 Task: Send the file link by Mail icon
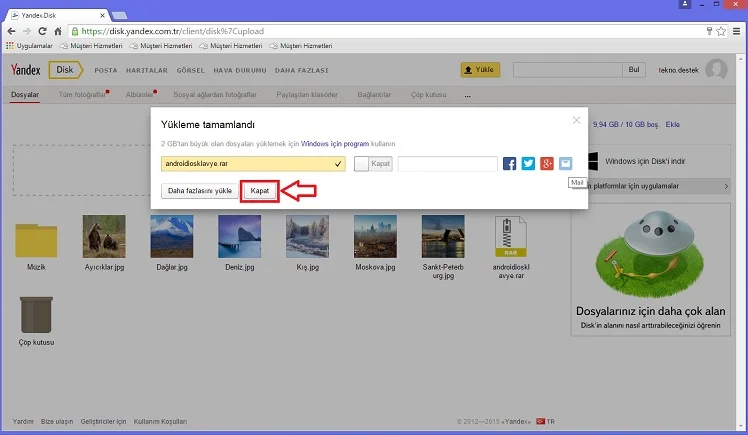pos(566,163)
